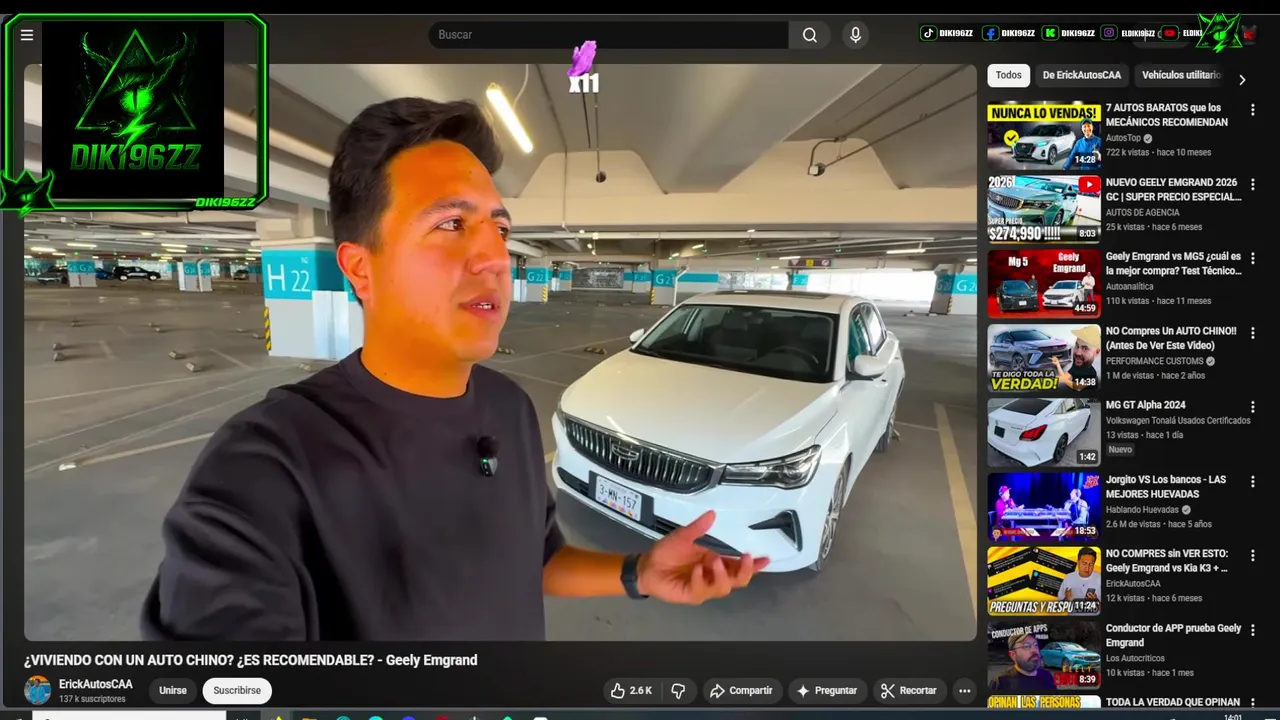
Task: Open options menu for Geely Emgrand vs Kia K3 video
Action: [x=1252, y=555]
